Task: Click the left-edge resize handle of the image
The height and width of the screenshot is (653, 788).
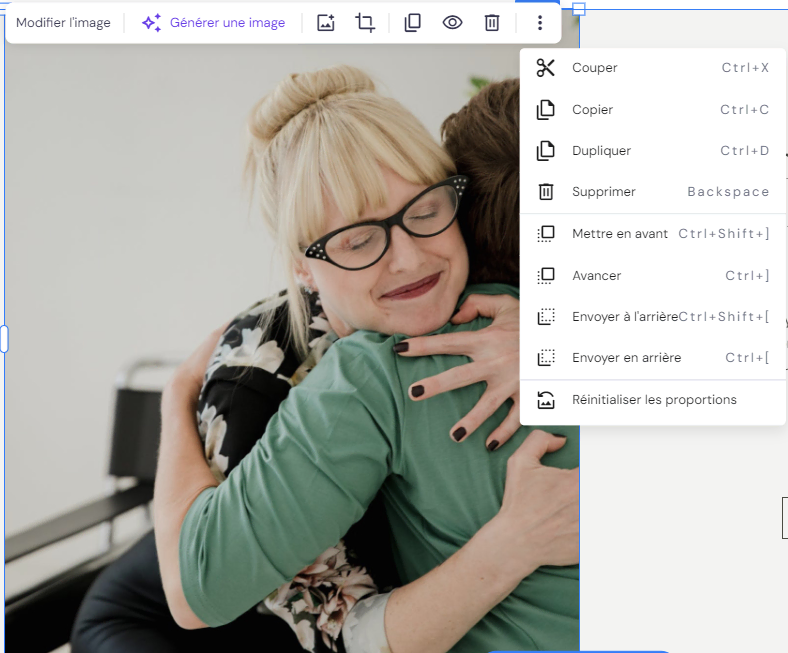Action: pyautogui.click(x=4, y=339)
